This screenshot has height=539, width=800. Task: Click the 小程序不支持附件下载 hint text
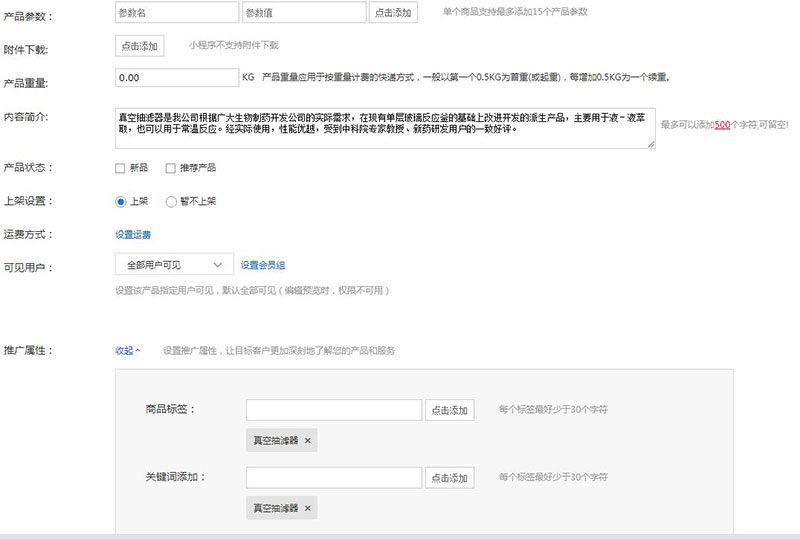(234, 45)
